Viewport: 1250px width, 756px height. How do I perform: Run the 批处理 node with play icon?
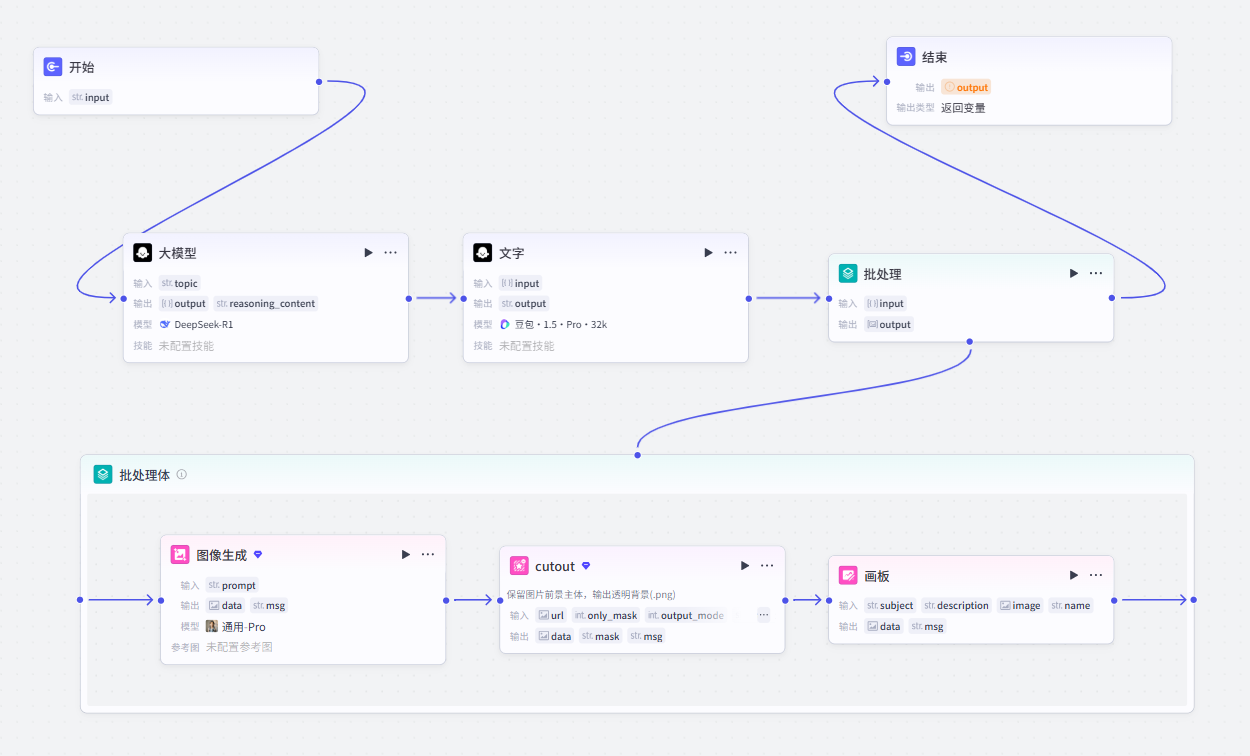1074,273
